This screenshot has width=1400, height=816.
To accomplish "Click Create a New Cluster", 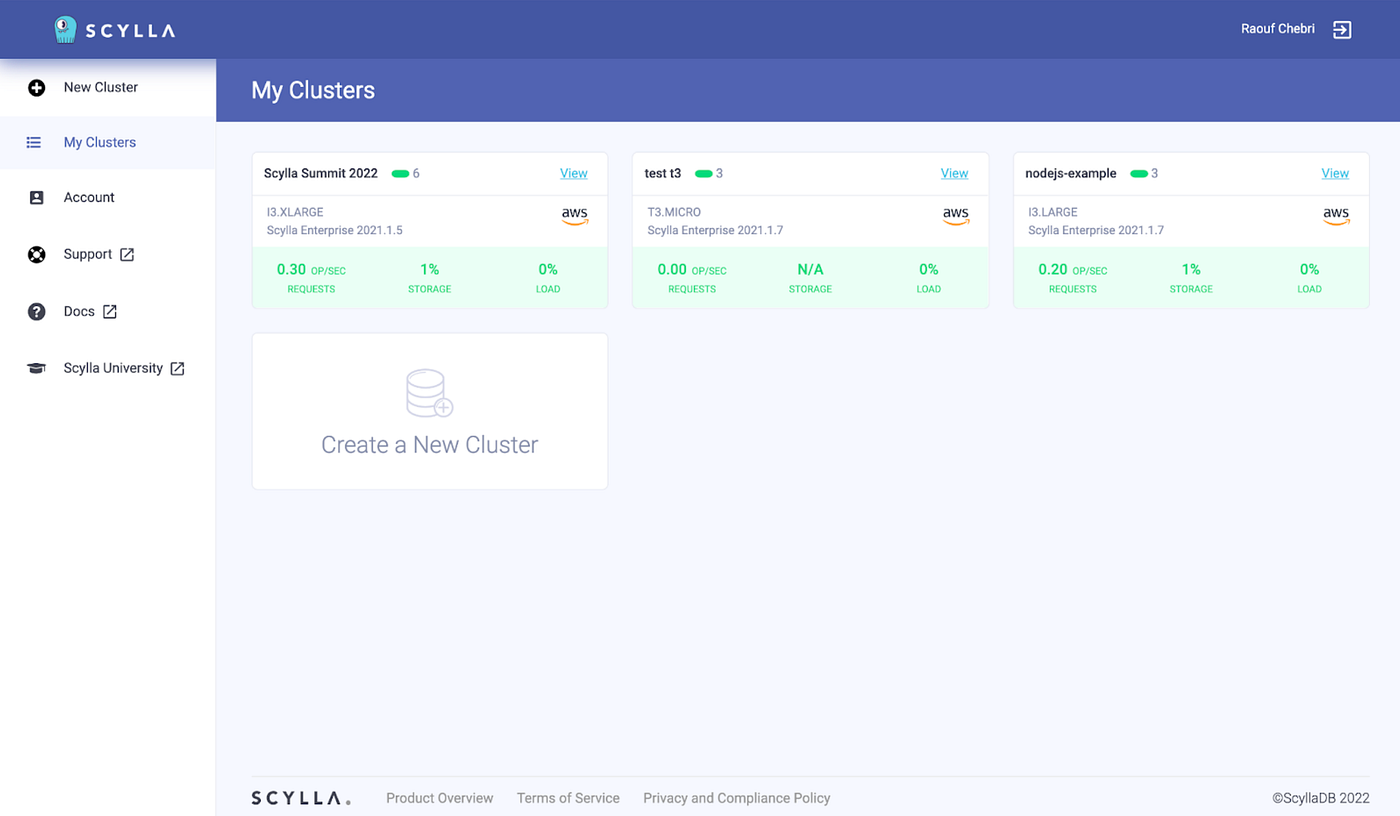I will (x=429, y=444).
